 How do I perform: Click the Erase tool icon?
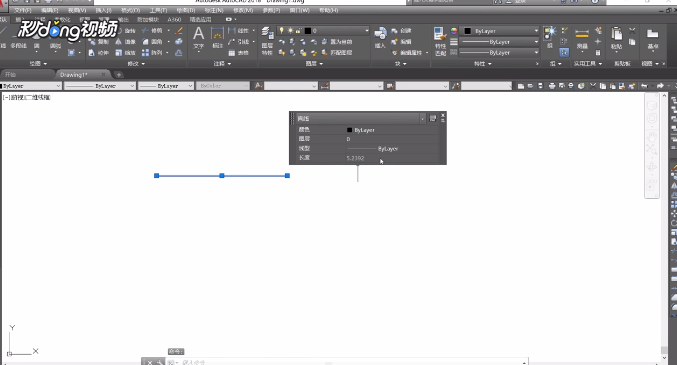click(179, 31)
